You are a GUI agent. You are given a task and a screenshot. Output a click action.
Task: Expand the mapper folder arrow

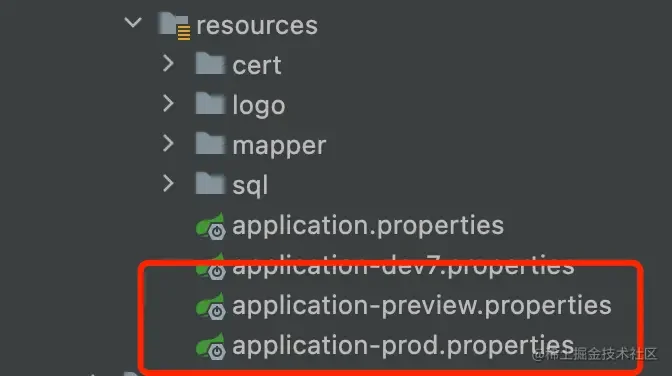[x=168, y=143]
